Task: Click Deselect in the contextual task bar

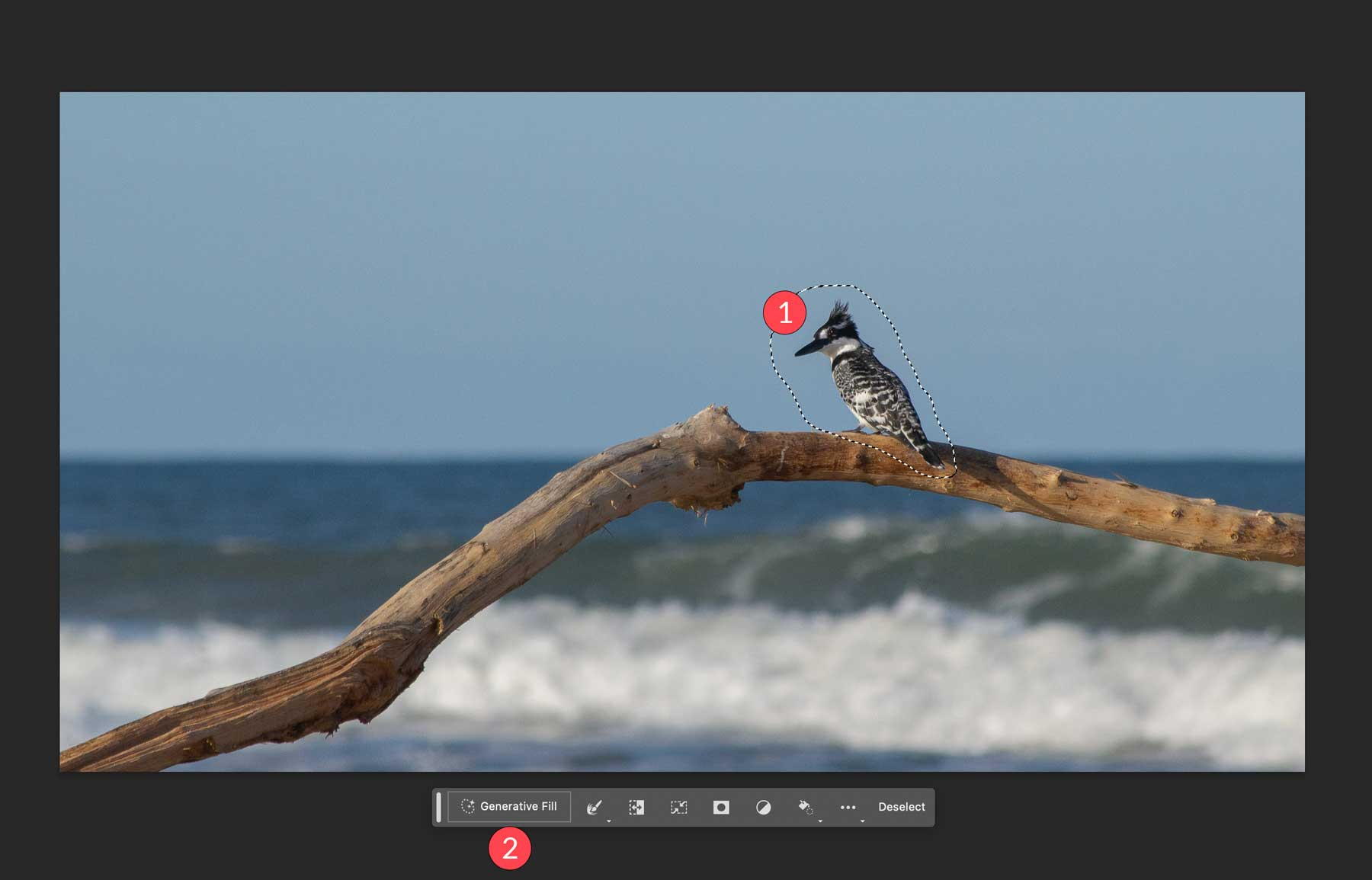Action: point(901,806)
